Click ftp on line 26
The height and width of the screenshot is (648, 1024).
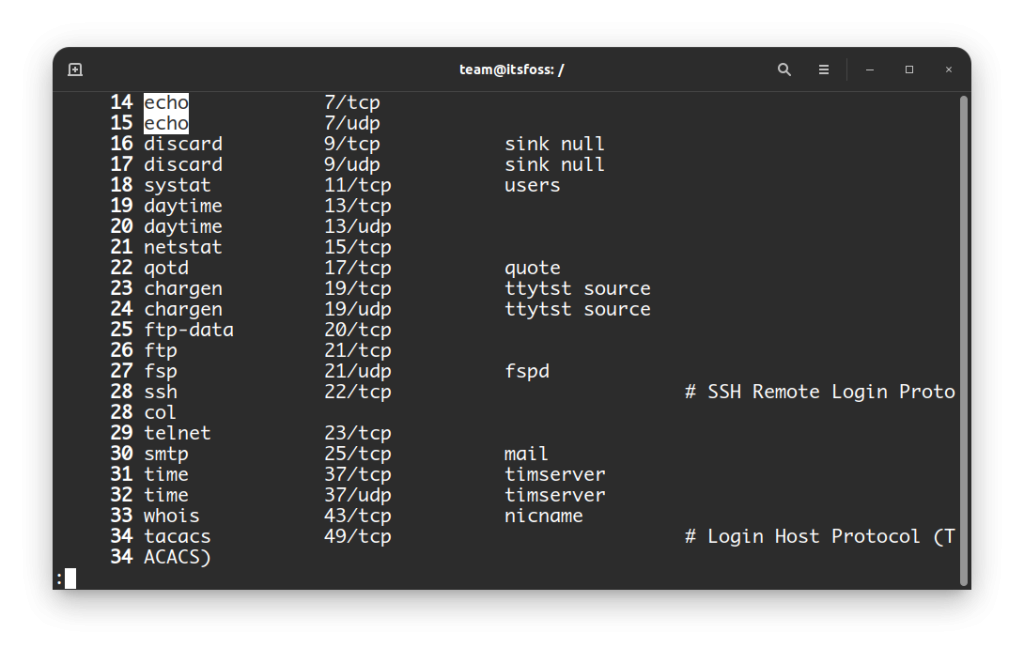pos(161,351)
